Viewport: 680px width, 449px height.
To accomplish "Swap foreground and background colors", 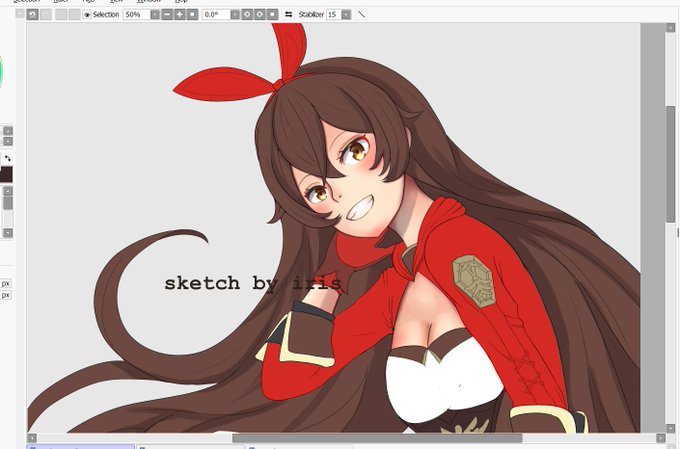I will pyautogui.click(x=7, y=159).
